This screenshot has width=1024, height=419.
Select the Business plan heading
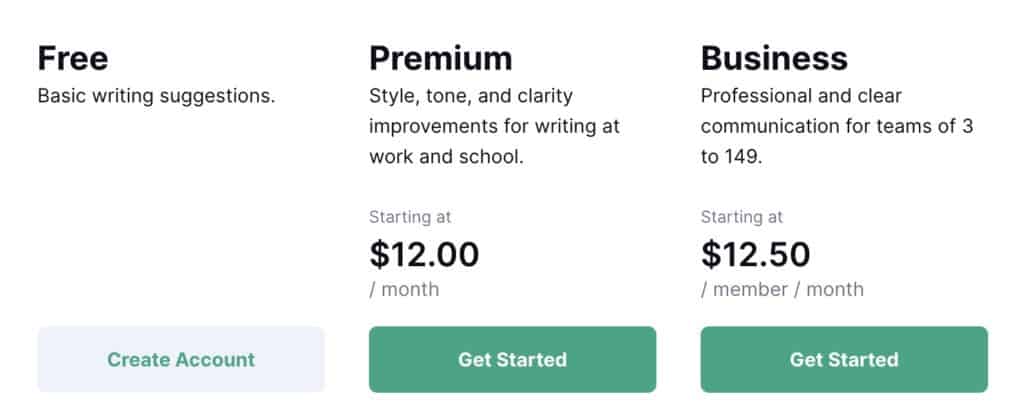click(x=774, y=58)
